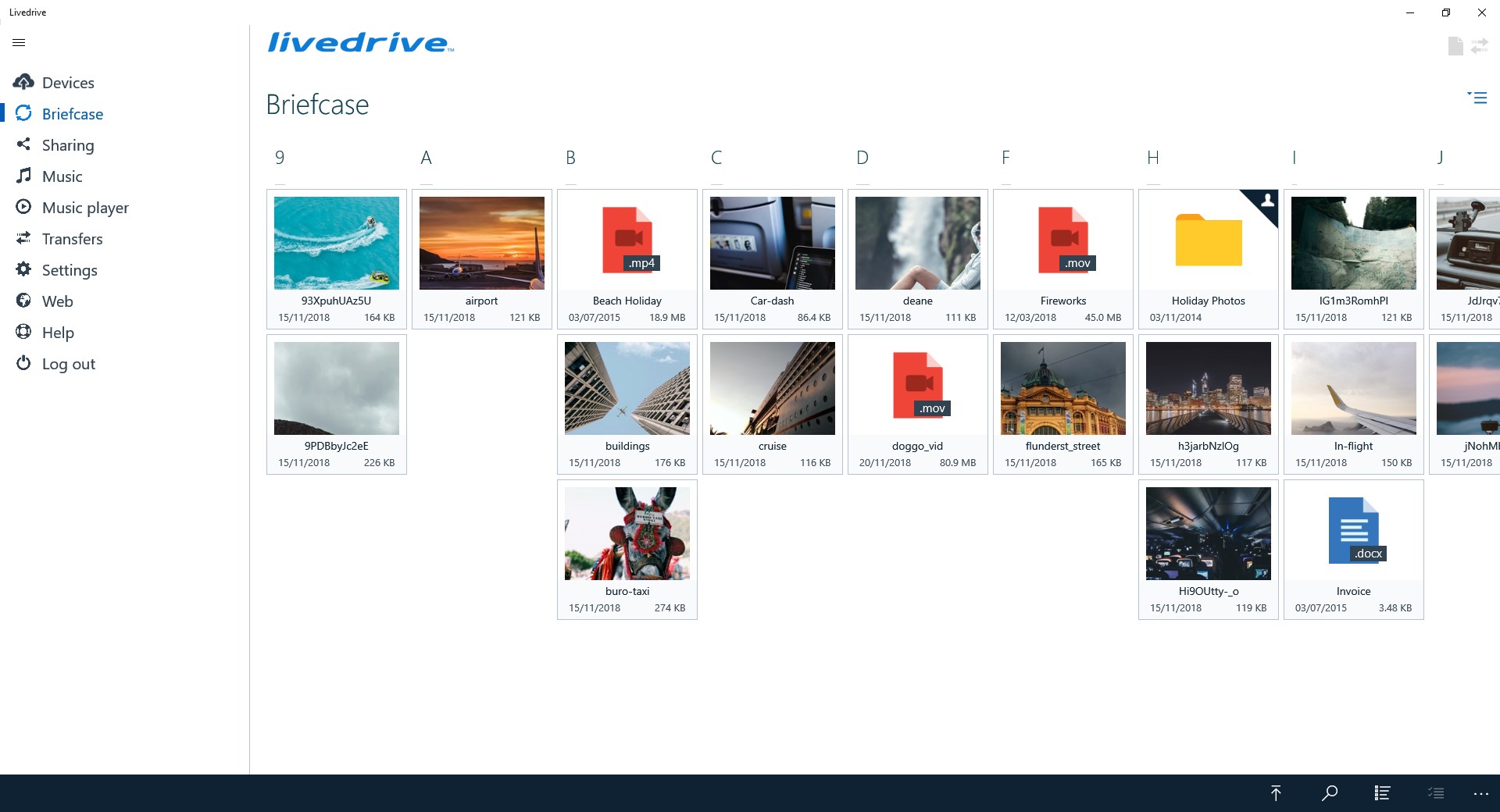This screenshot has width=1500, height=812.
Task: Open the Holiday Photos folder
Action: (1209, 259)
